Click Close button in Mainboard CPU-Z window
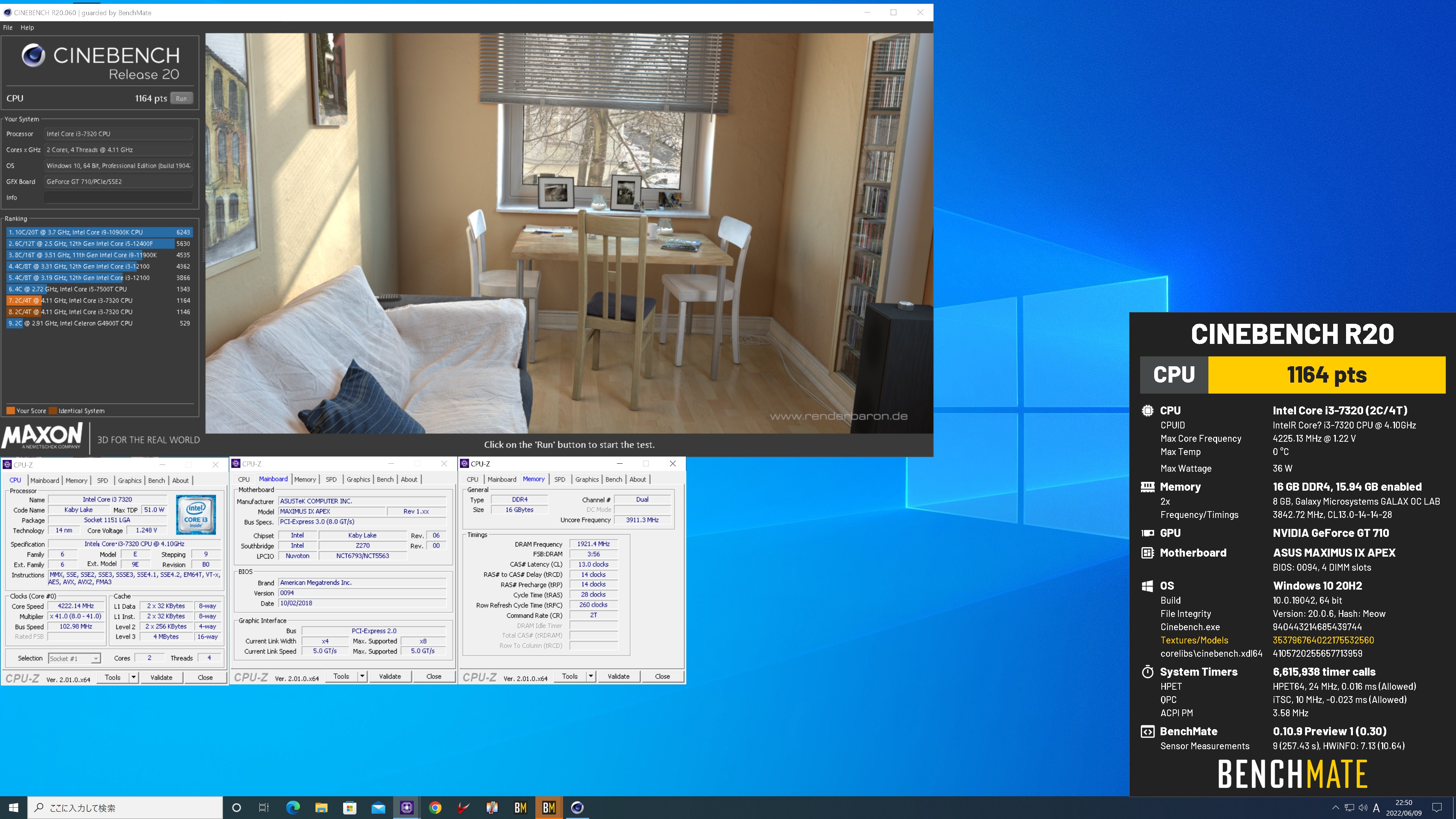The height and width of the screenshot is (819, 1456). point(433,676)
